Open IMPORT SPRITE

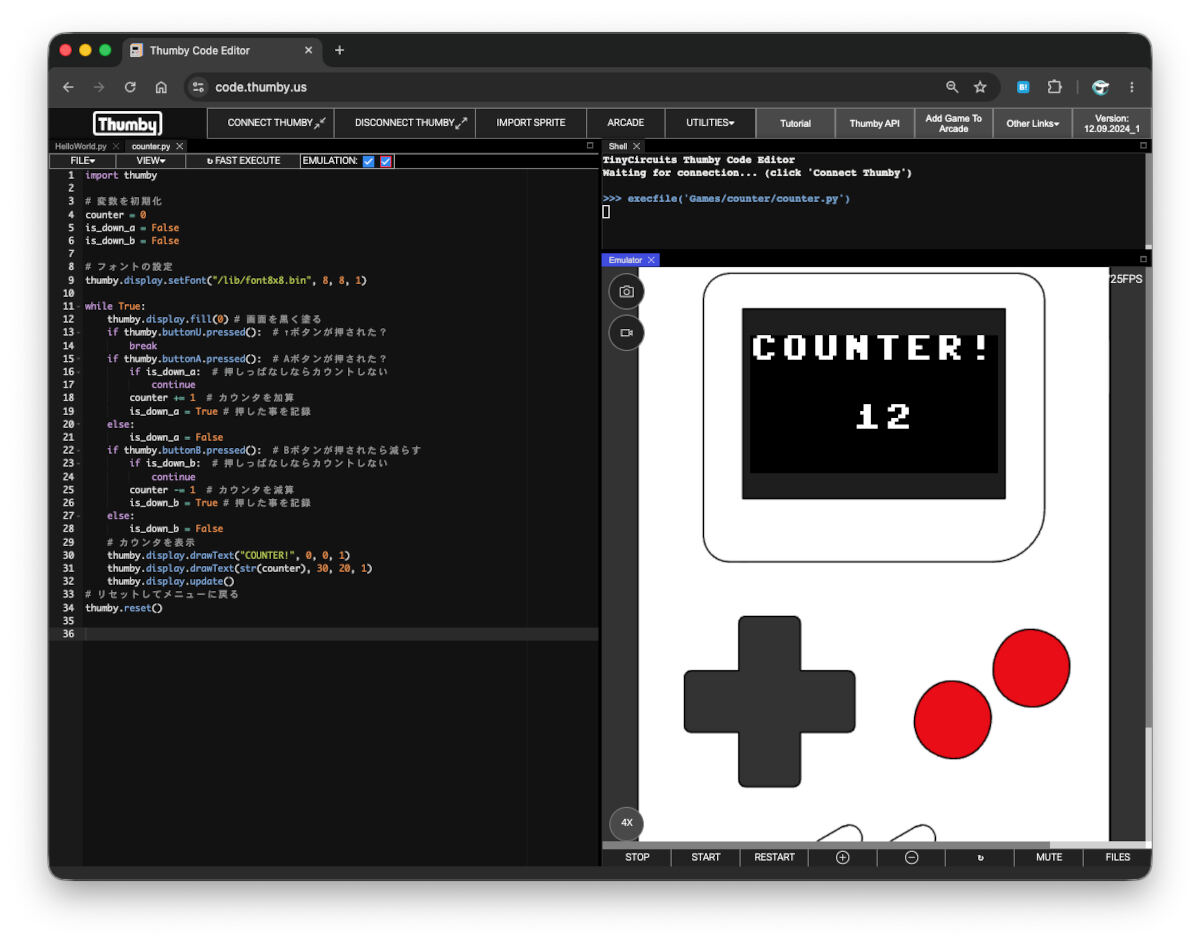coord(531,123)
